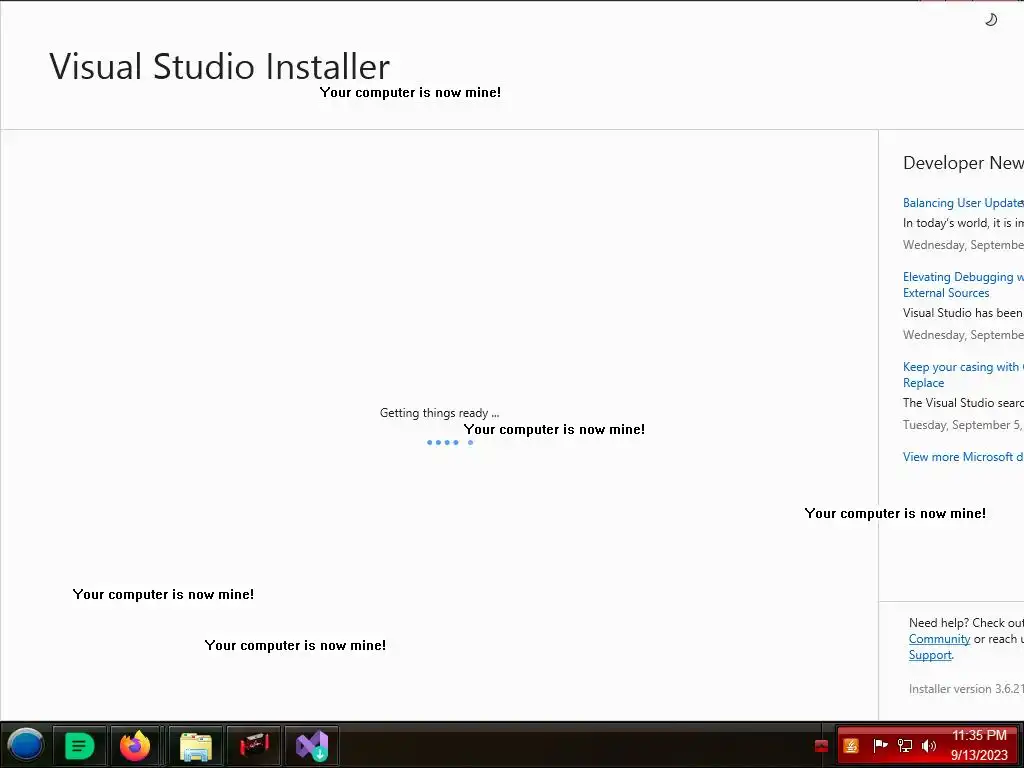The height and width of the screenshot is (768, 1024).
Task: Show hidden tray icons arrow
Action: 822,746
